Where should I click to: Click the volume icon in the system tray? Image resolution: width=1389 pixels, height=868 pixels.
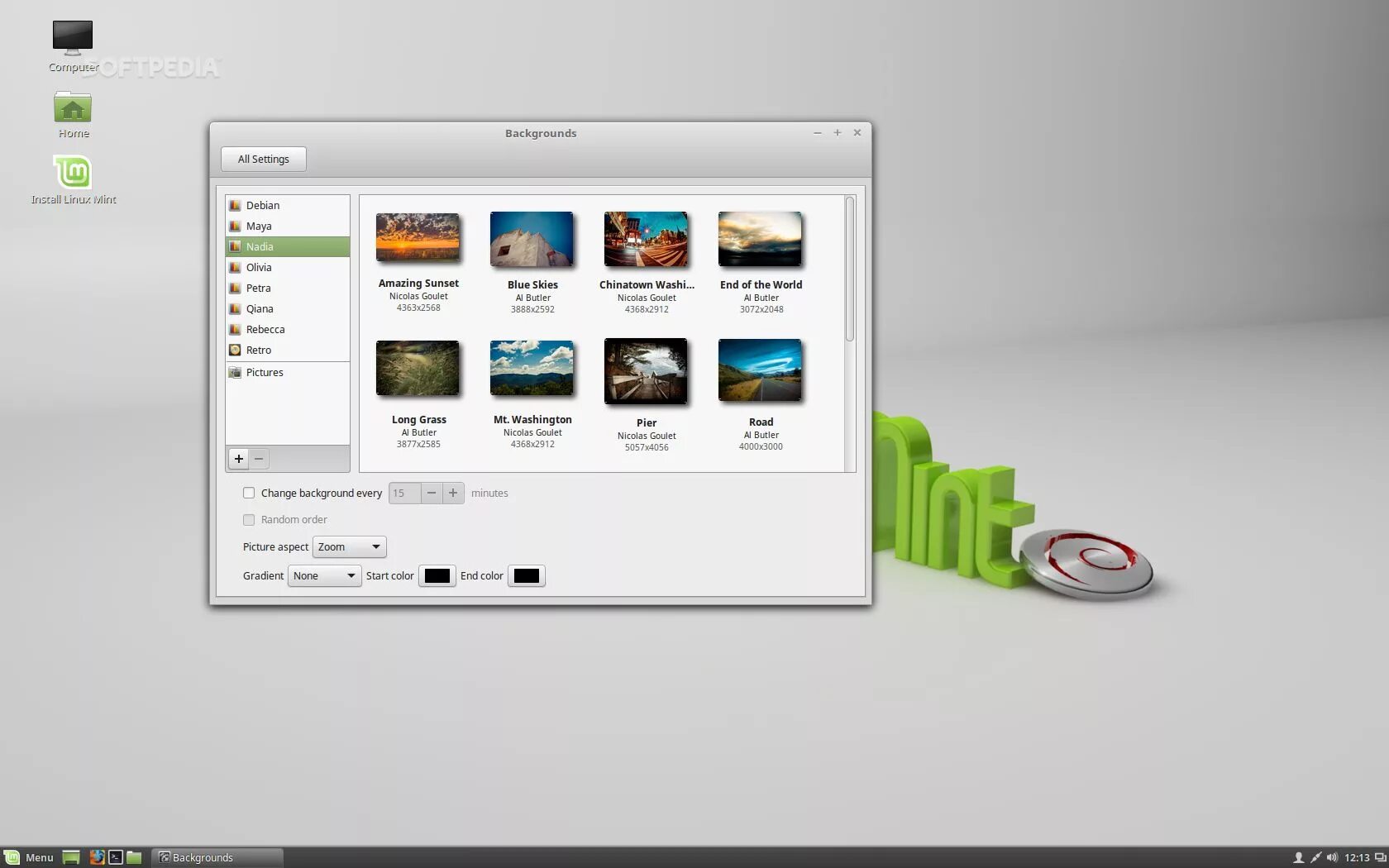pyautogui.click(x=1332, y=857)
